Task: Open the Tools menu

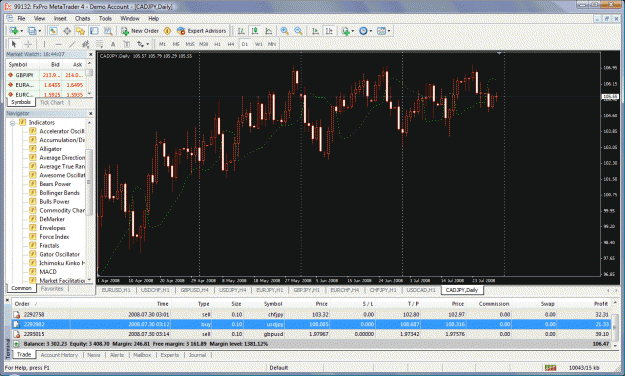Action: [x=105, y=18]
